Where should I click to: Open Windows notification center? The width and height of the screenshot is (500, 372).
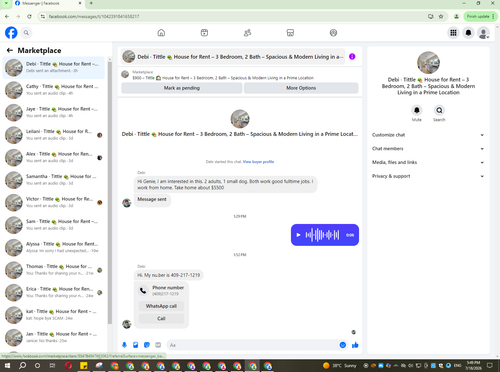tap(490, 366)
